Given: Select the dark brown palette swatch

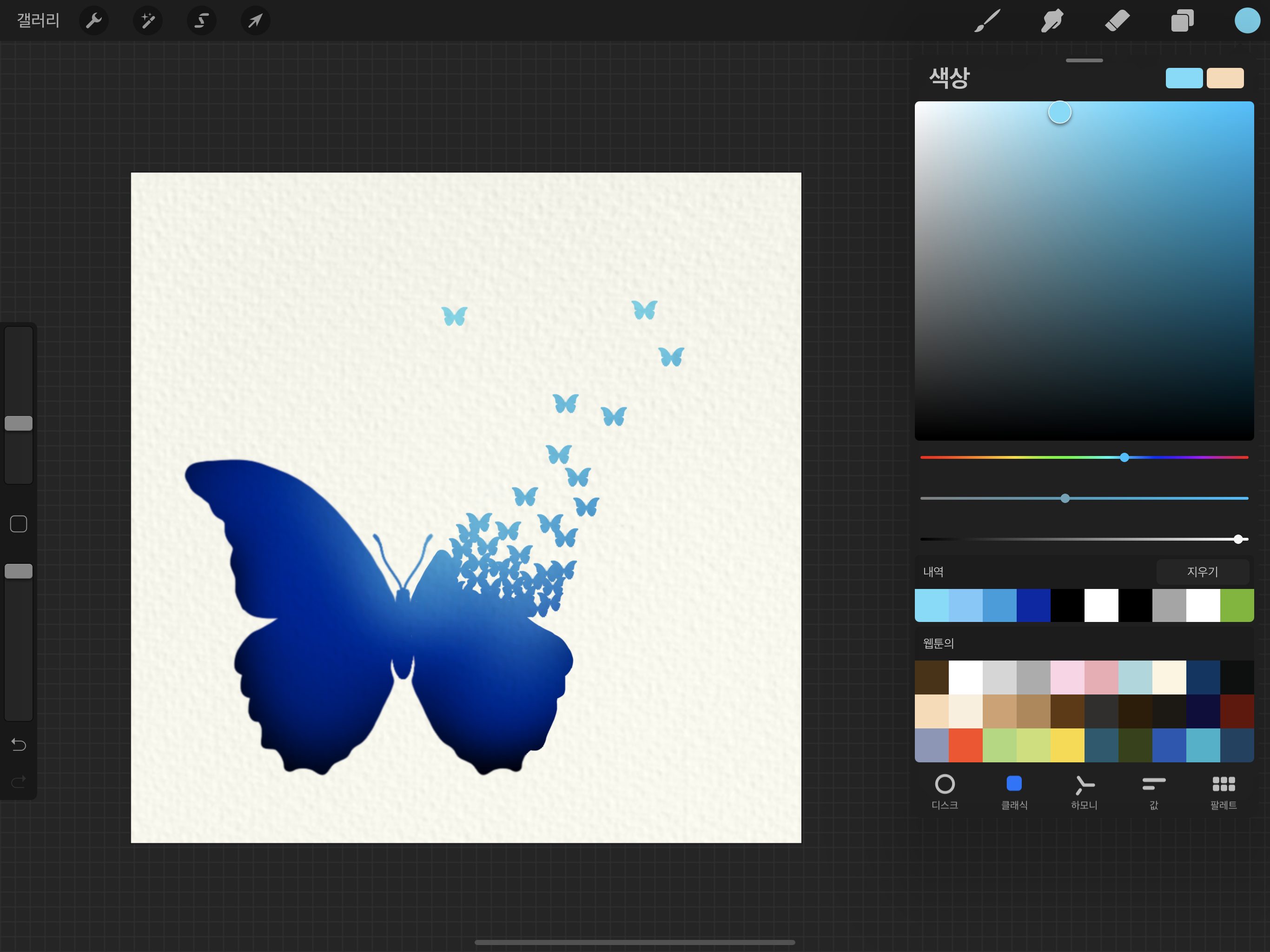Looking at the screenshot, I should [932, 678].
